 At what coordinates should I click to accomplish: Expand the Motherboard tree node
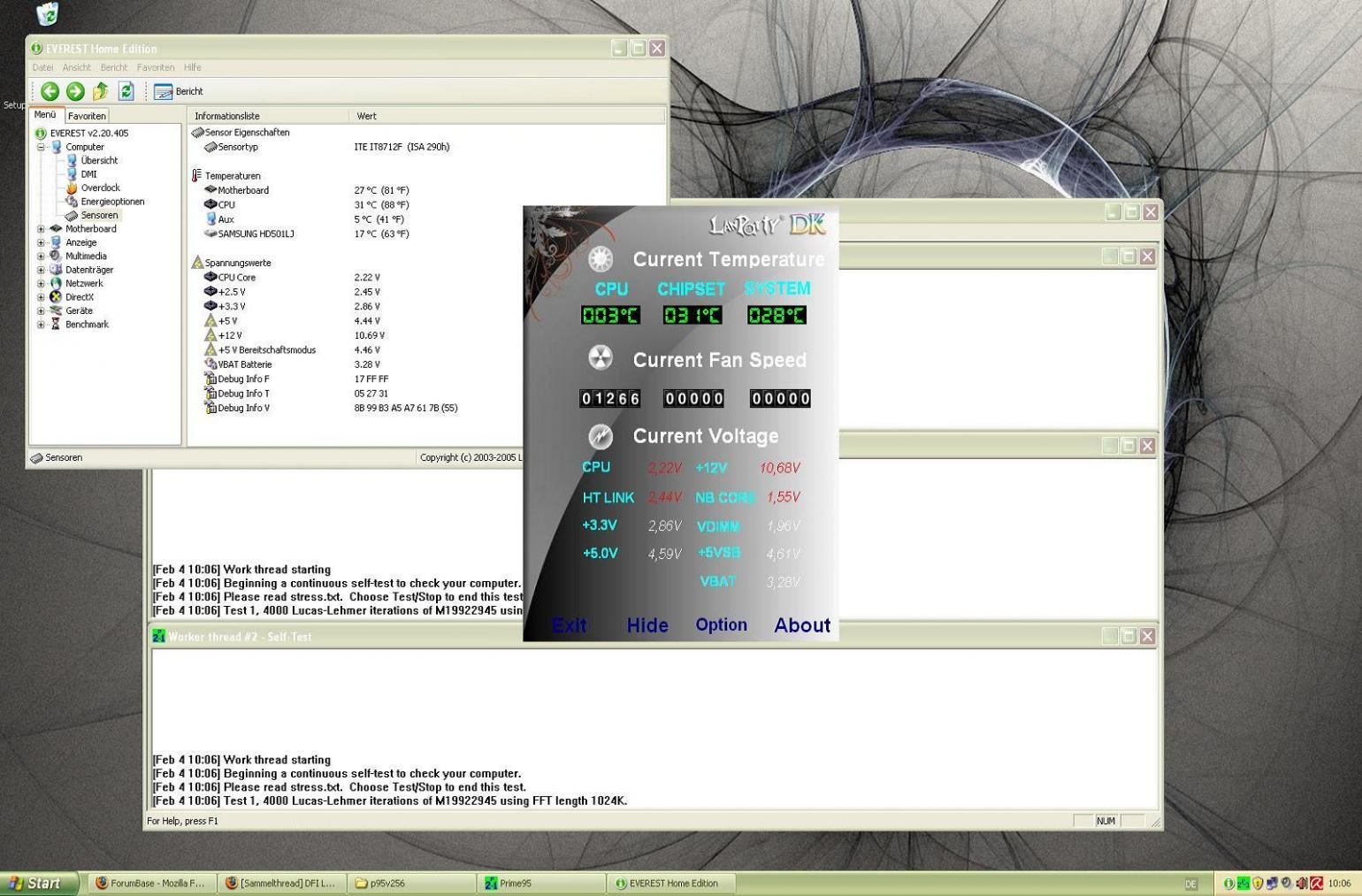[x=41, y=229]
